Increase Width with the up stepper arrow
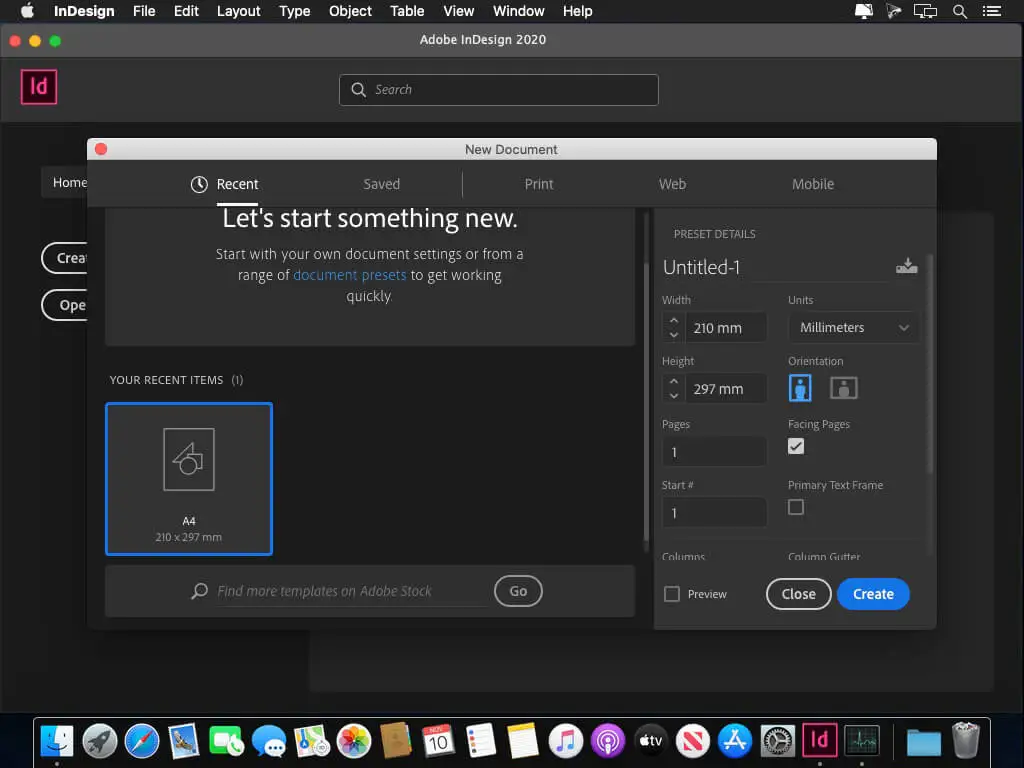The height and width of the screenshot is (768, 1024). click(x=673, y=321)
